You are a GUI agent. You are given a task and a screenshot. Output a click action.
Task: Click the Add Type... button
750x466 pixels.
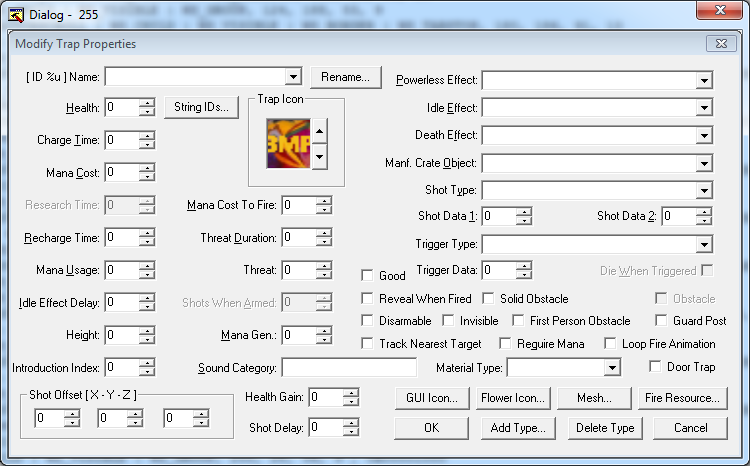click(518, 428)
